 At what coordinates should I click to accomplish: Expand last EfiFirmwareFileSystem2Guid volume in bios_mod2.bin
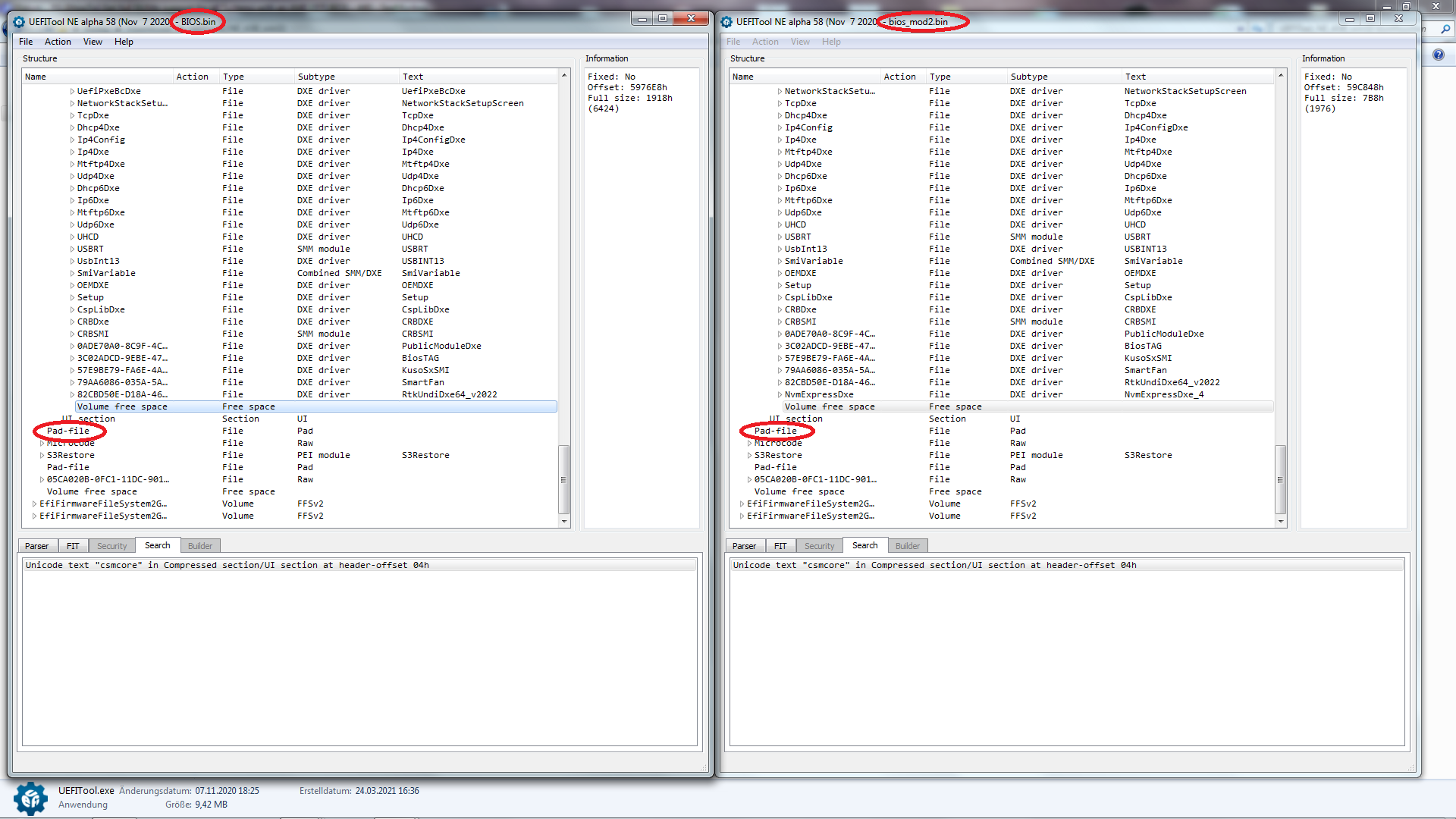[x=742, y=516]
